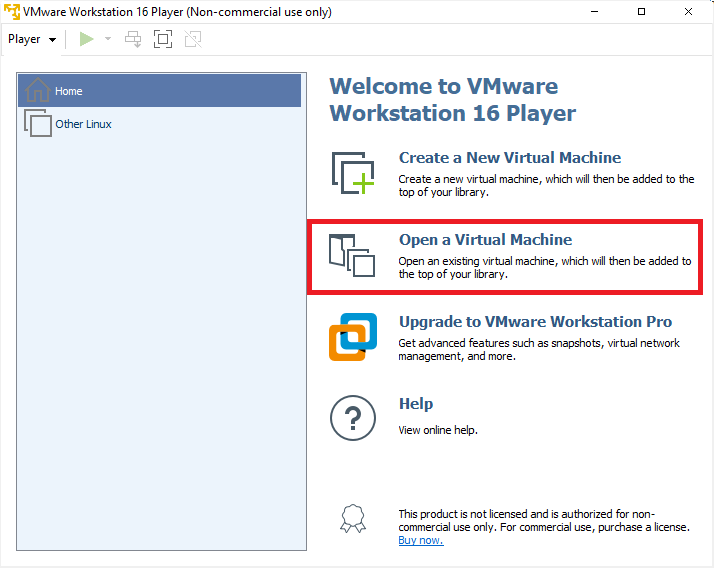
Task: Expand the power options arrow beside play
Action: [x=108, y=39]
